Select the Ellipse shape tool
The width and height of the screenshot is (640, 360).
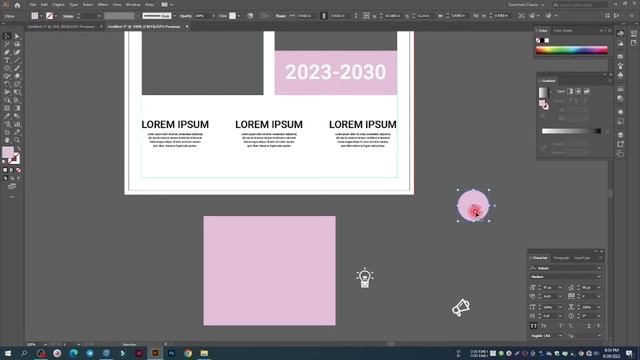(x=7, y=68)
